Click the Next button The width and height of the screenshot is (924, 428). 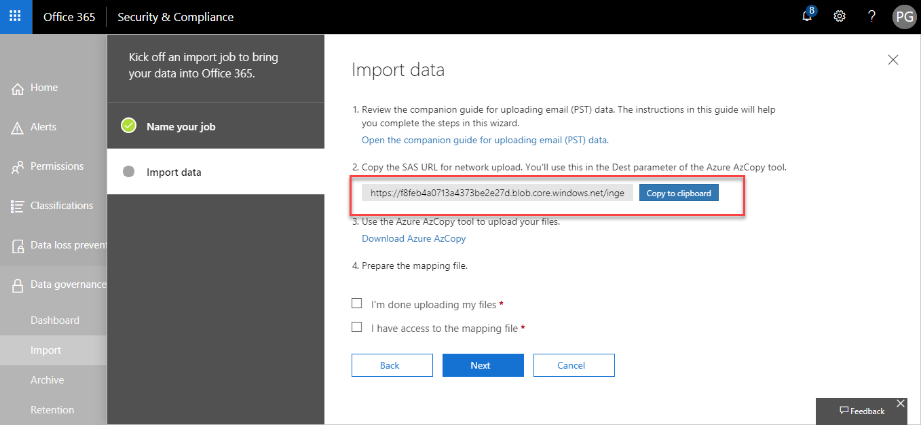pos(483,366)
